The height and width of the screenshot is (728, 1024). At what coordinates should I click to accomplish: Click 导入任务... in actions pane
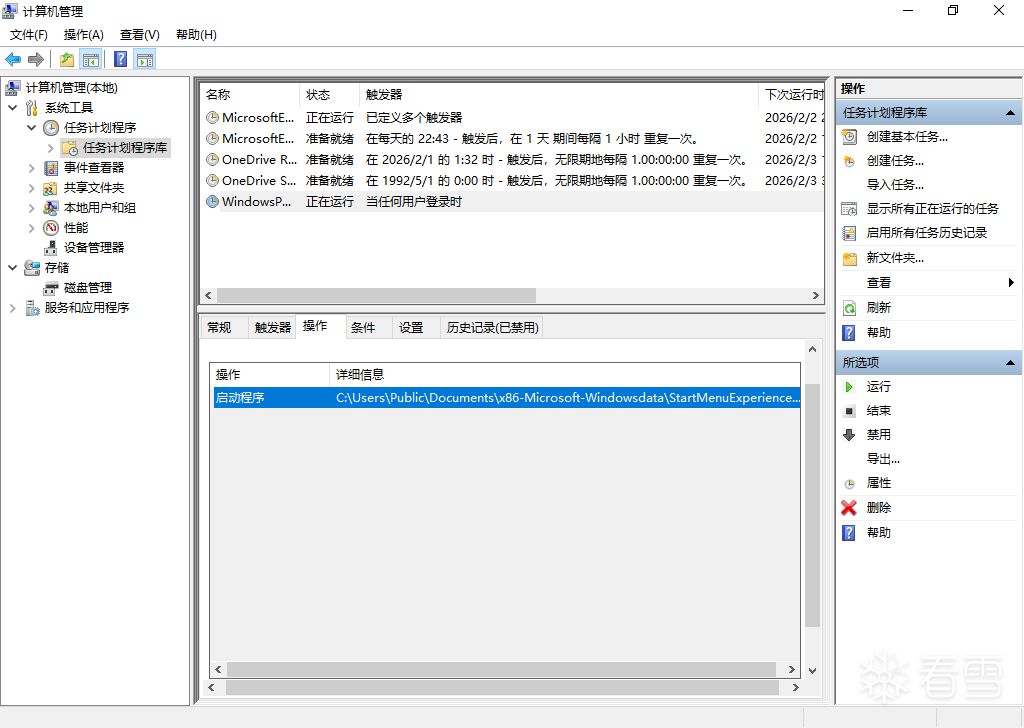pos(895,185)
